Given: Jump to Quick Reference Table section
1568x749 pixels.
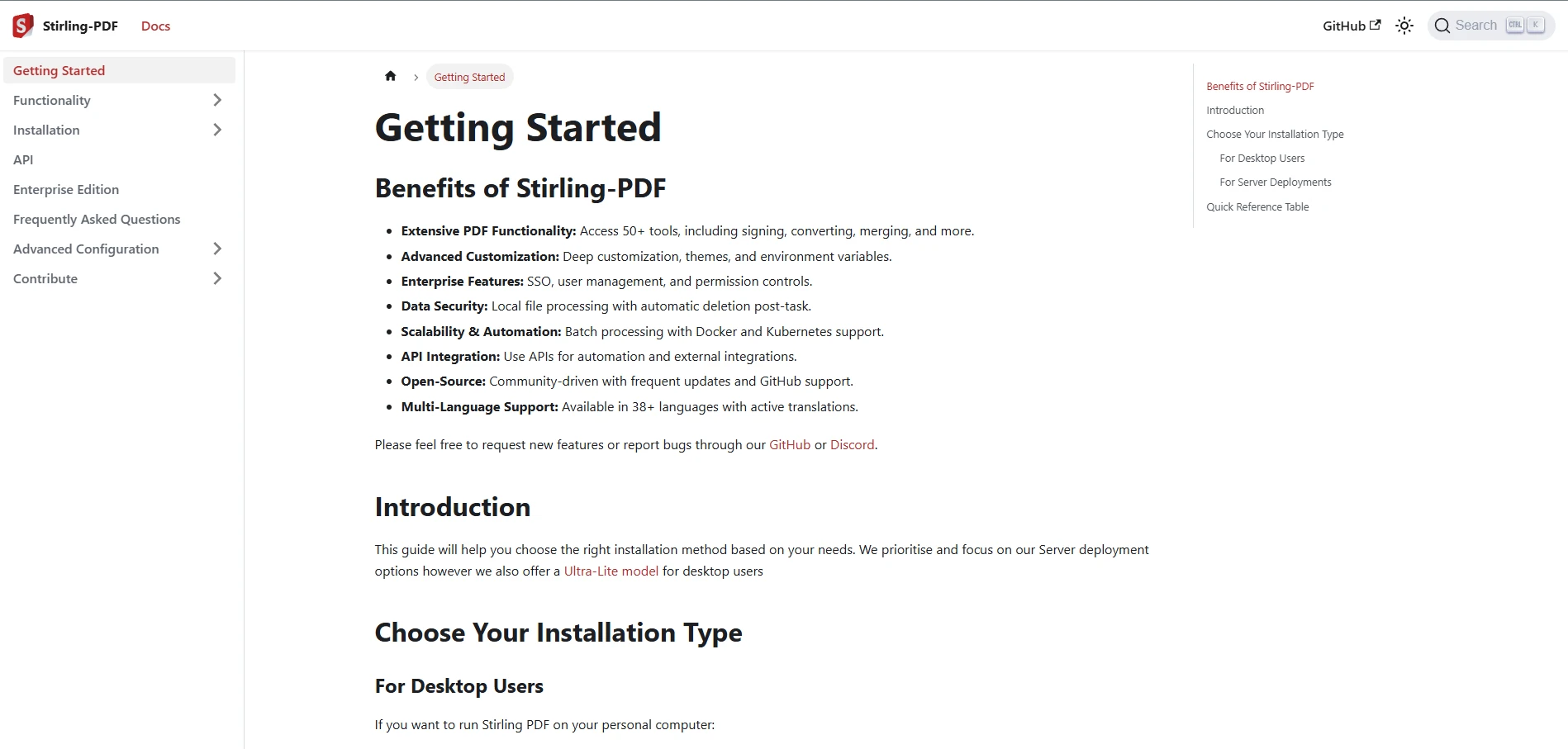Looking at the screenshot, I should [1257, 206].
